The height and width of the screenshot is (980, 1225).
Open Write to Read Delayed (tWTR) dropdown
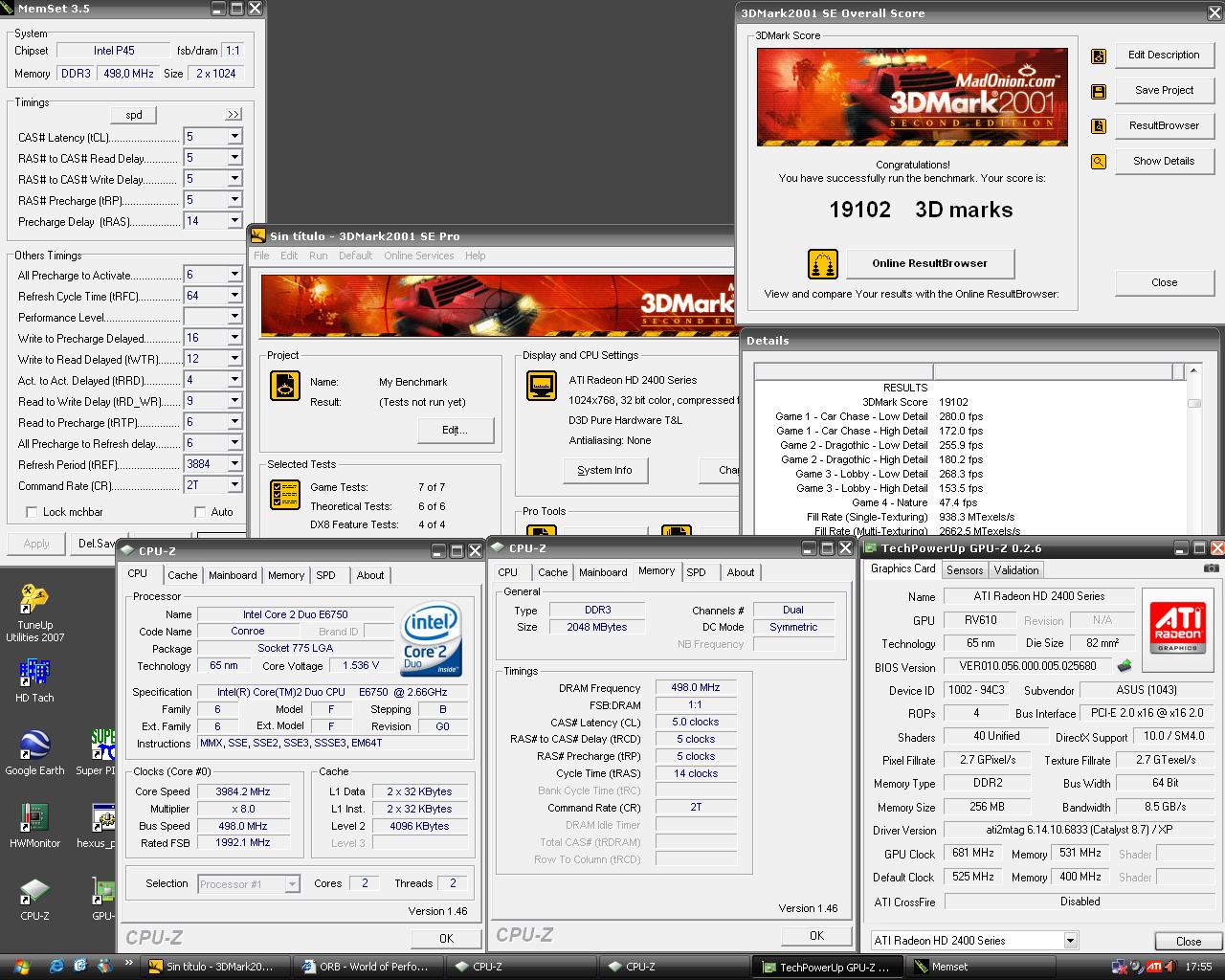234,359
